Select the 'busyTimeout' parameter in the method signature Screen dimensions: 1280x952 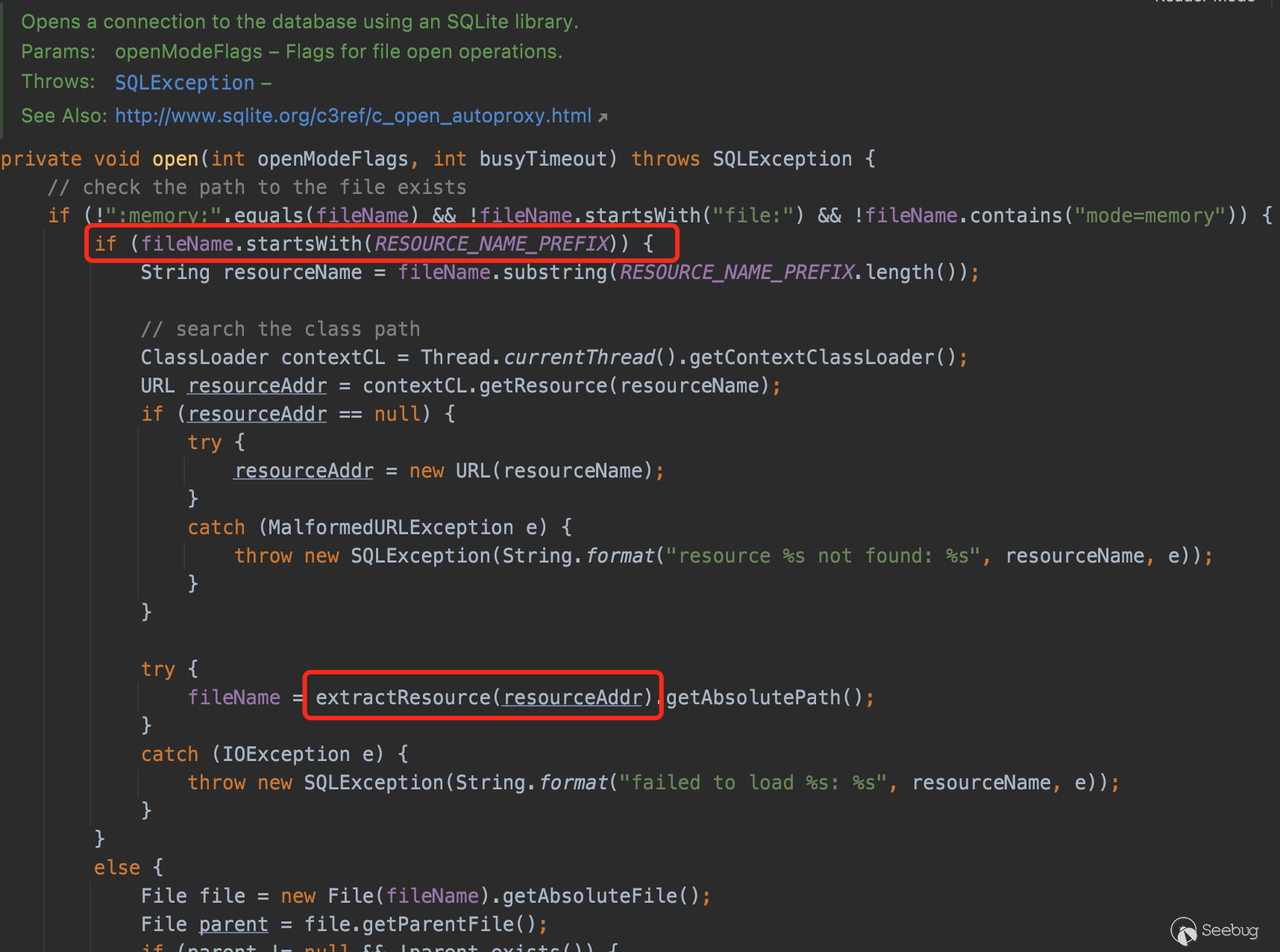[543, 159]
